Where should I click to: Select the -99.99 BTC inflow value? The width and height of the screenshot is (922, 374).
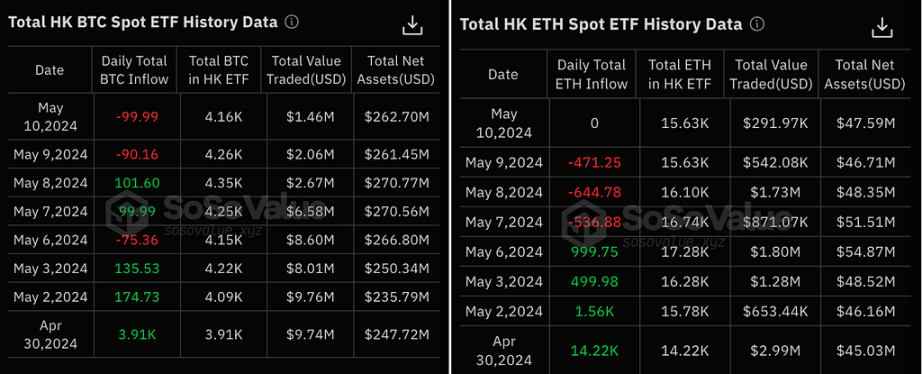coord(137,116)
